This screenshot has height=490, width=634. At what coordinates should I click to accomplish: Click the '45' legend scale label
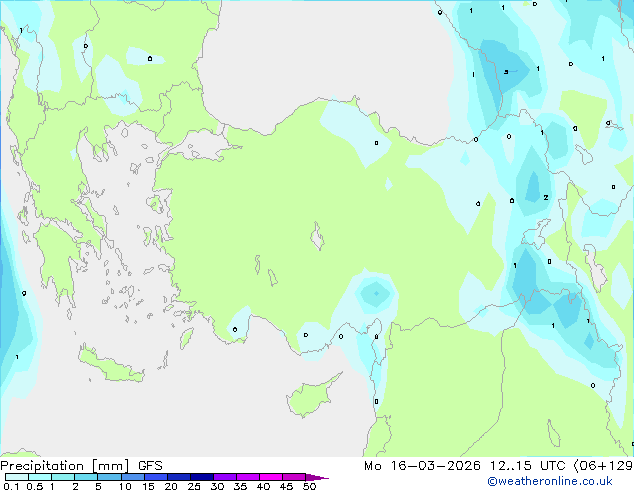(286, 486)
